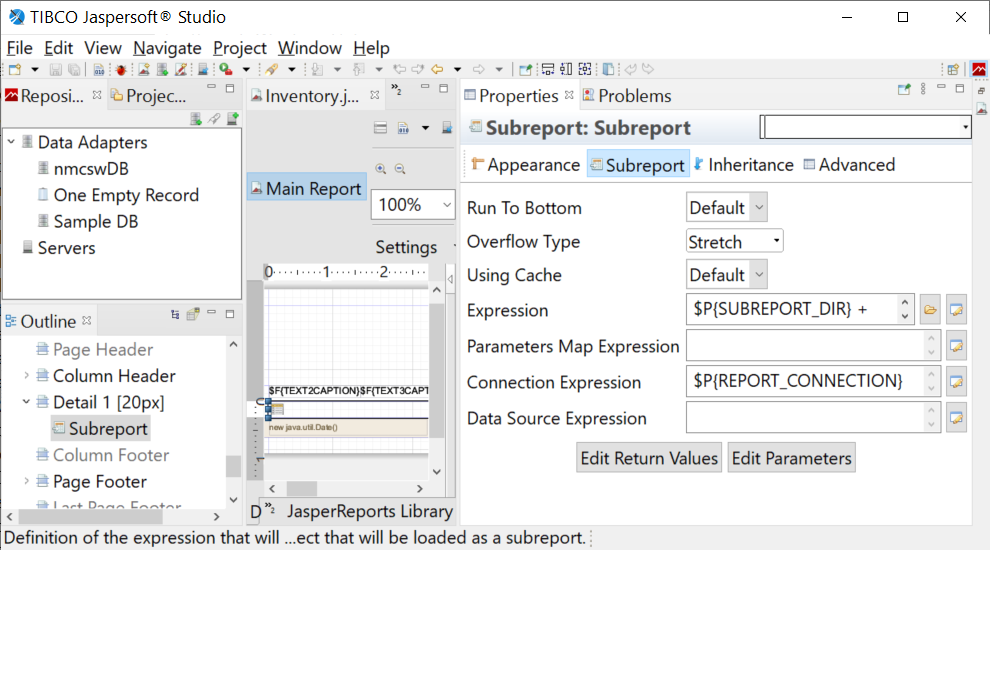Select the Appearance properties tab
The image size is (990, 673).
tap(525, 165)
